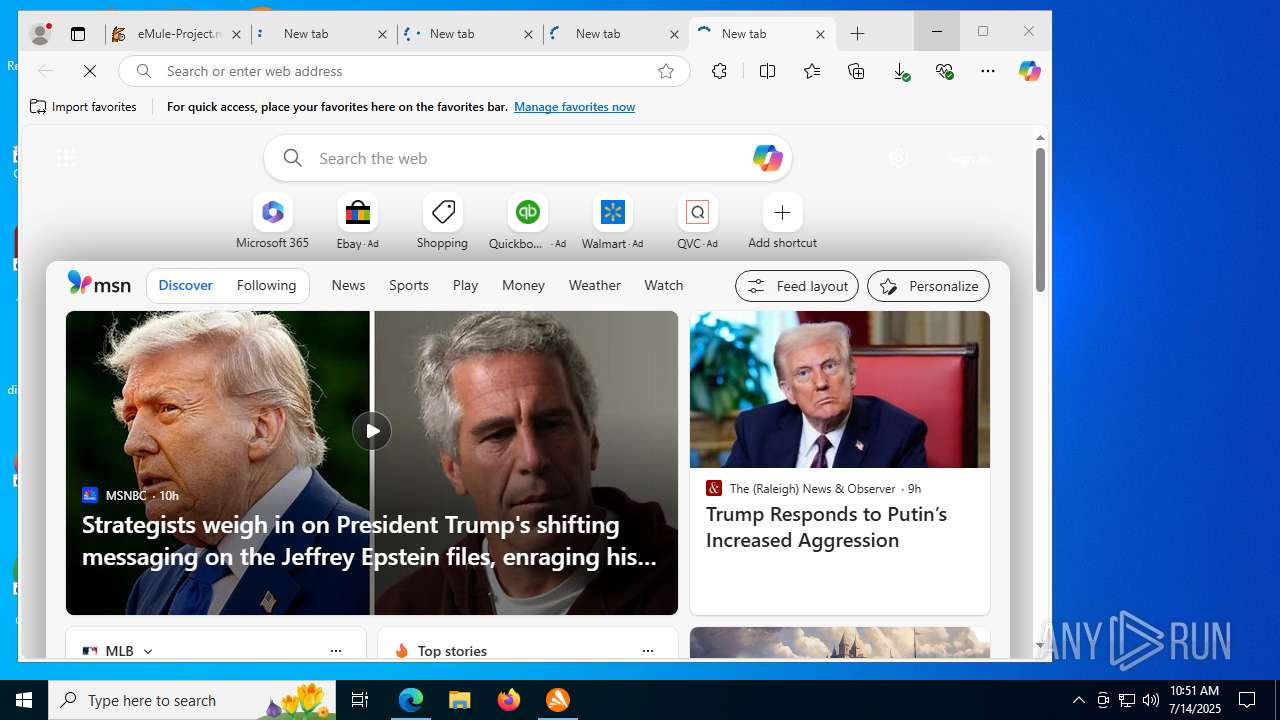Click Copilot icon in search box
Screen dimensions: 1280x720
(767, 158)
